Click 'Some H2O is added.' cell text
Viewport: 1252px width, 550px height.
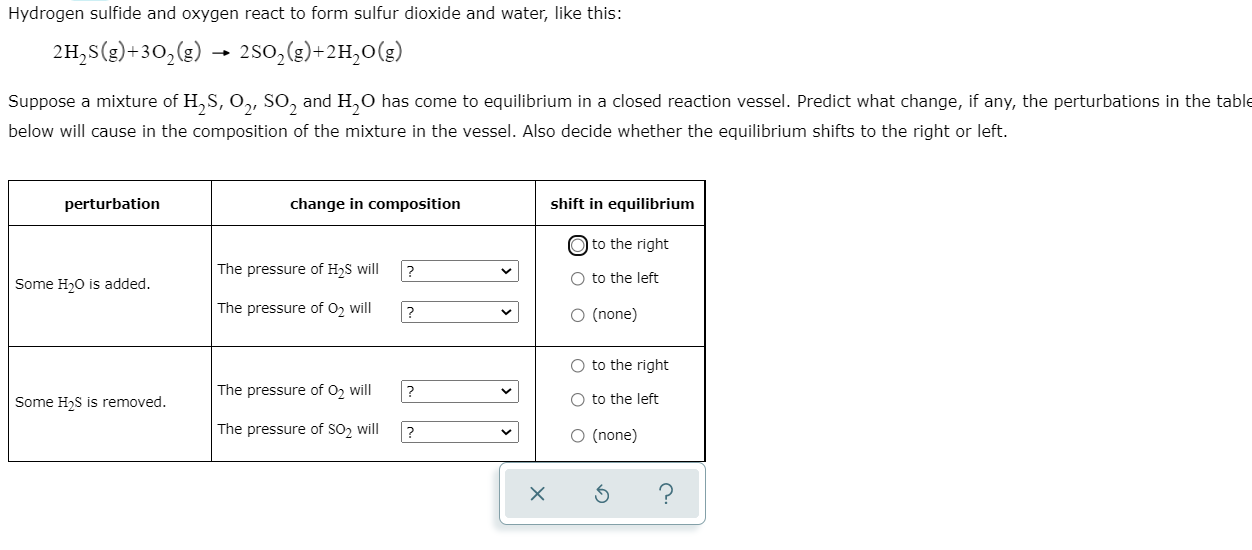click(x=83, y=285)
